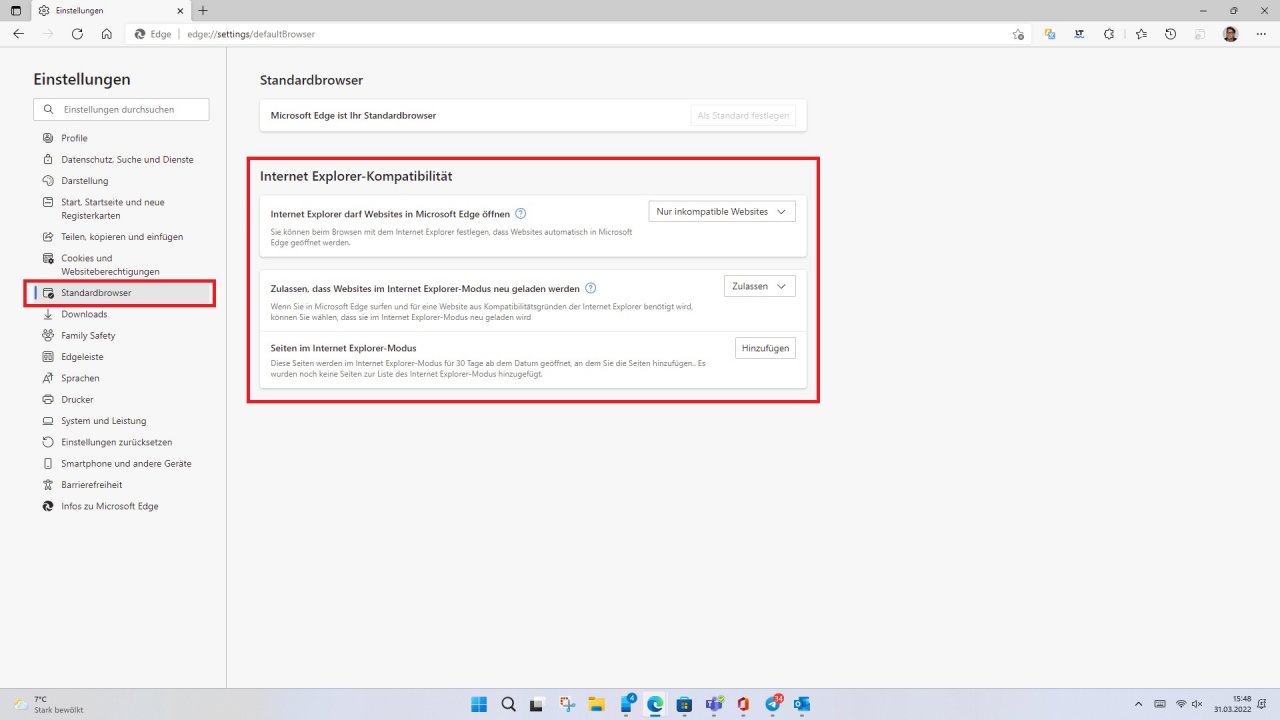Image resolution: width=1280 pixels, height=720 pixels.
Task: Open the Settings and more menu
Action: click(1260, 34)
